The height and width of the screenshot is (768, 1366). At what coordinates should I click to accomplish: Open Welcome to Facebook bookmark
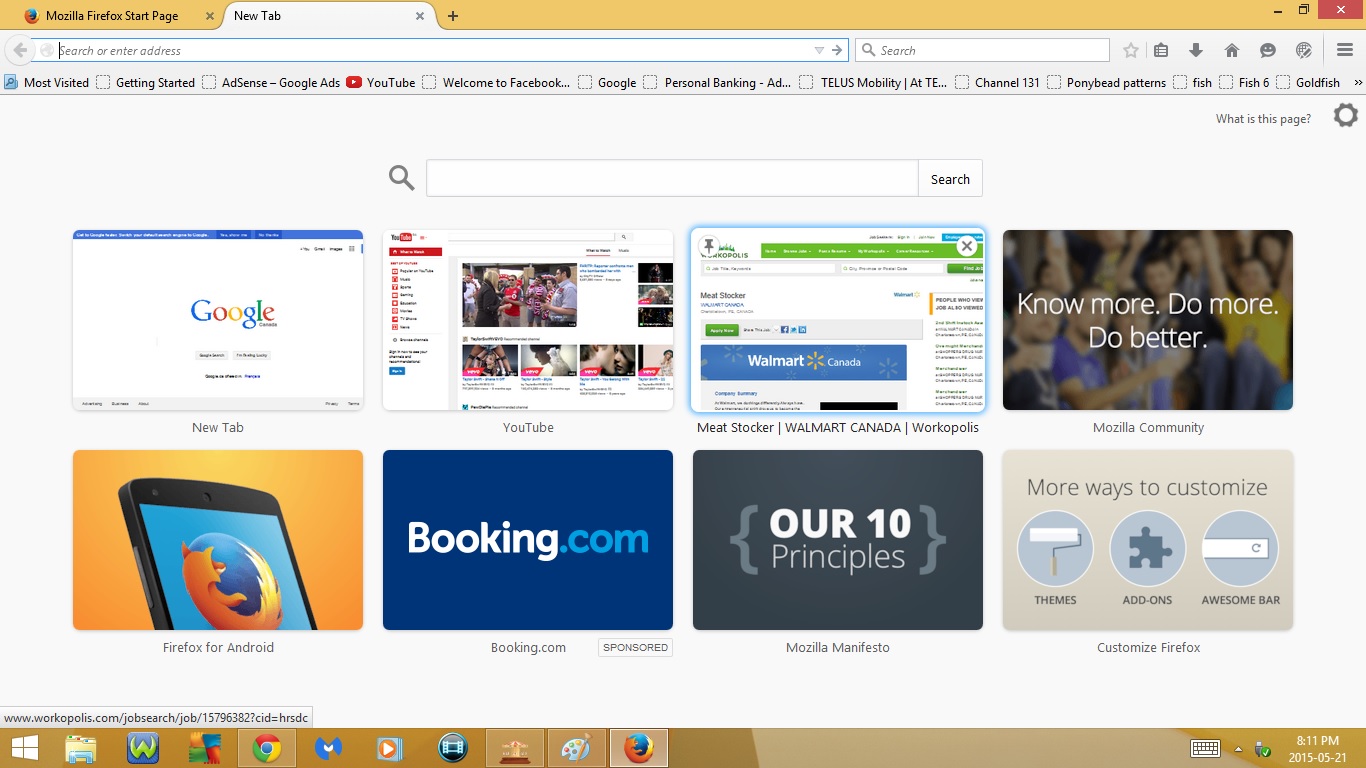(x=496, y=83)
